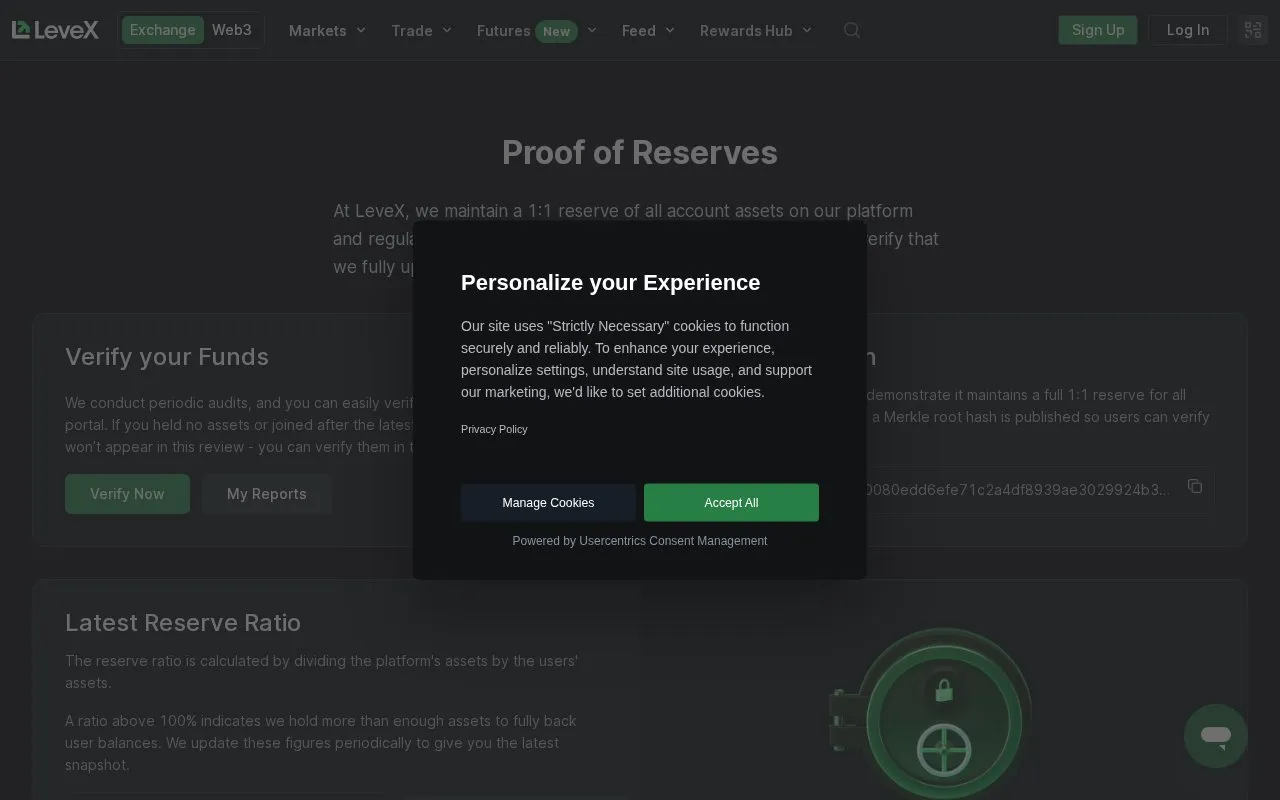Click the Verify your Funds heading

[167, 356]
